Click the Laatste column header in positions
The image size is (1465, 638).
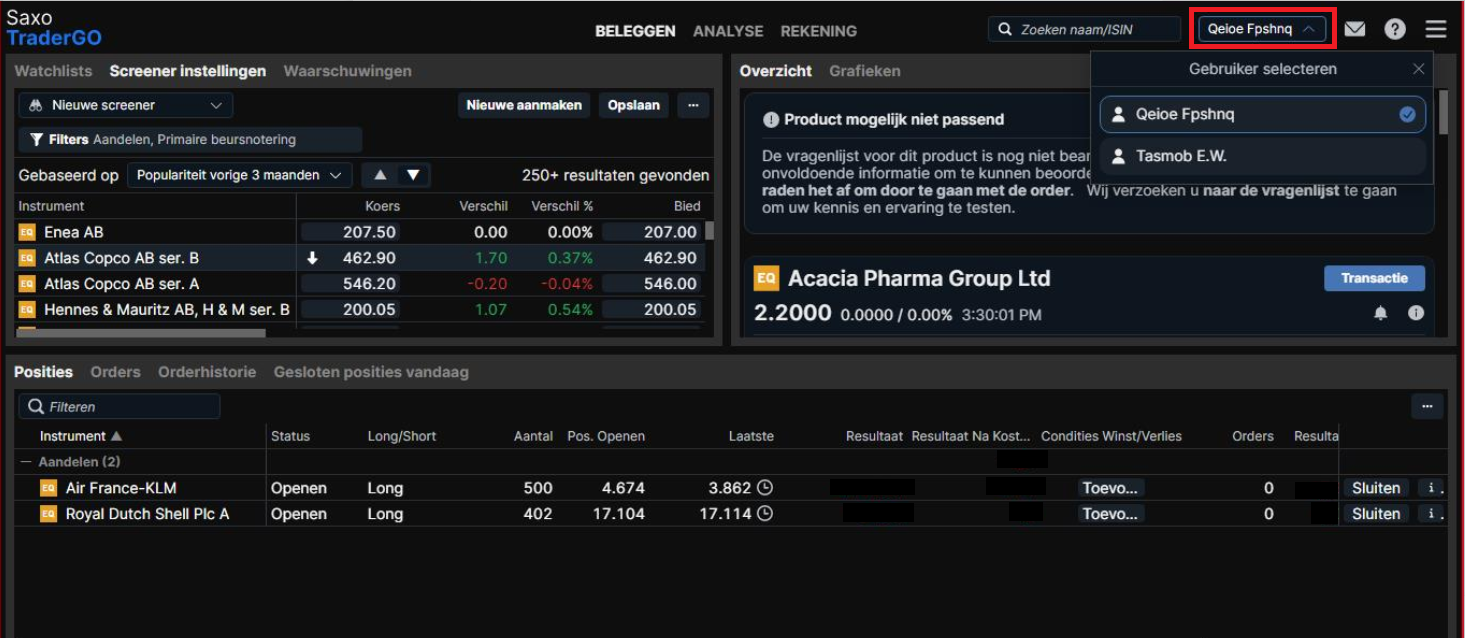pyautogui.click(x=751, y=436)
